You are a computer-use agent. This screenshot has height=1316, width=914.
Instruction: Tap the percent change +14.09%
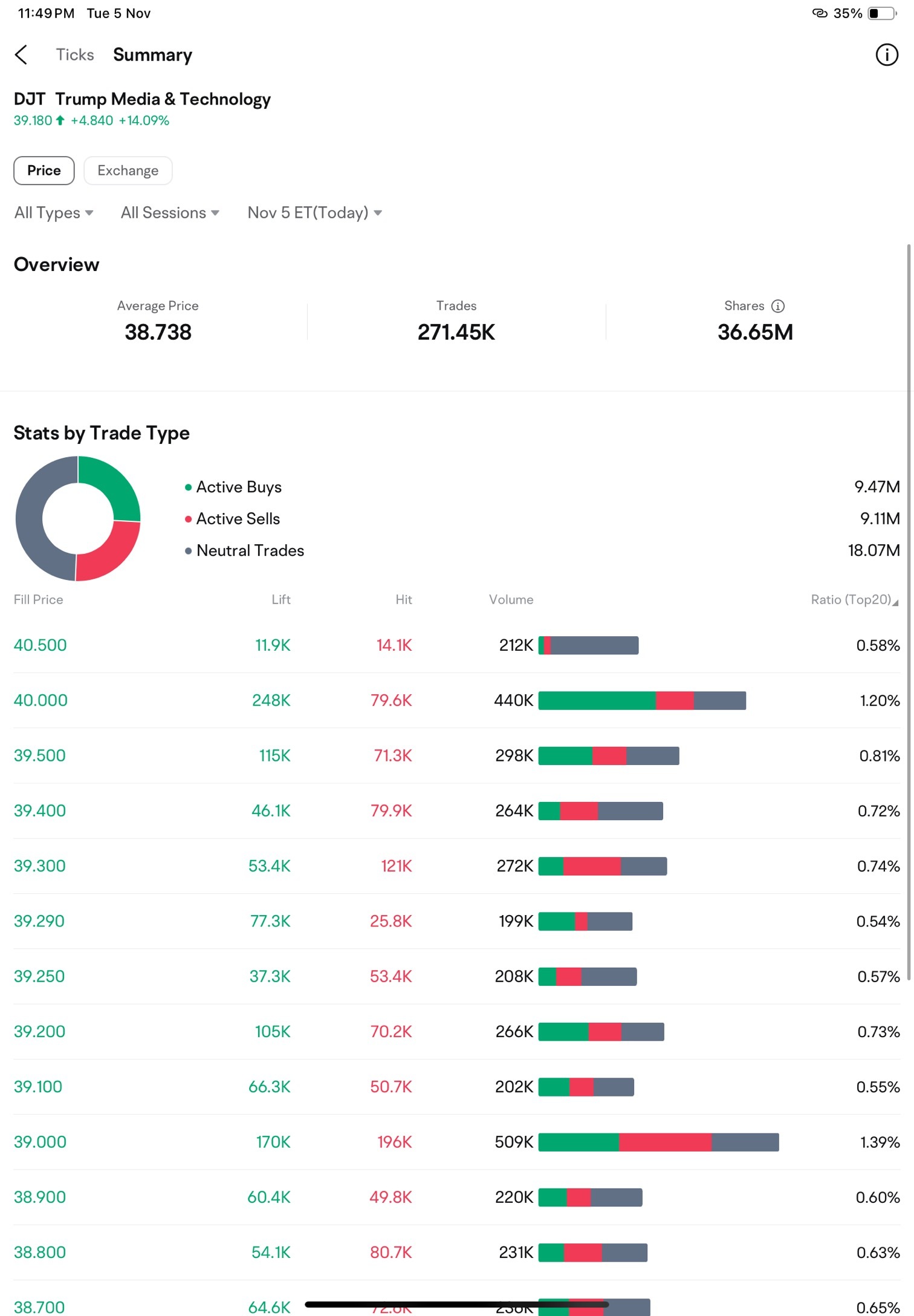pos(144,120)
